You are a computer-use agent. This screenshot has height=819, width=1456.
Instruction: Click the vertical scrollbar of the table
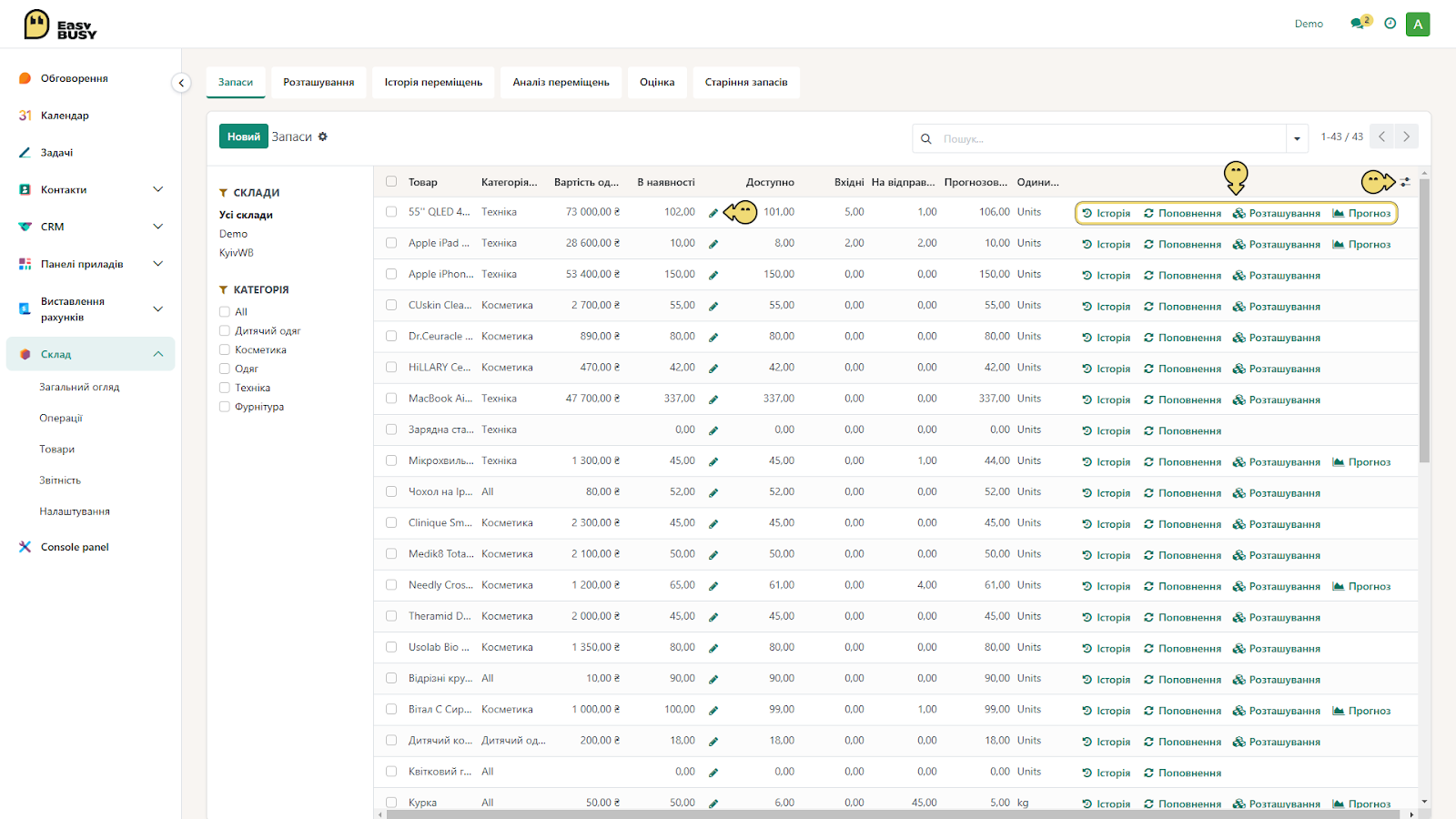[x=1424, y=320]
